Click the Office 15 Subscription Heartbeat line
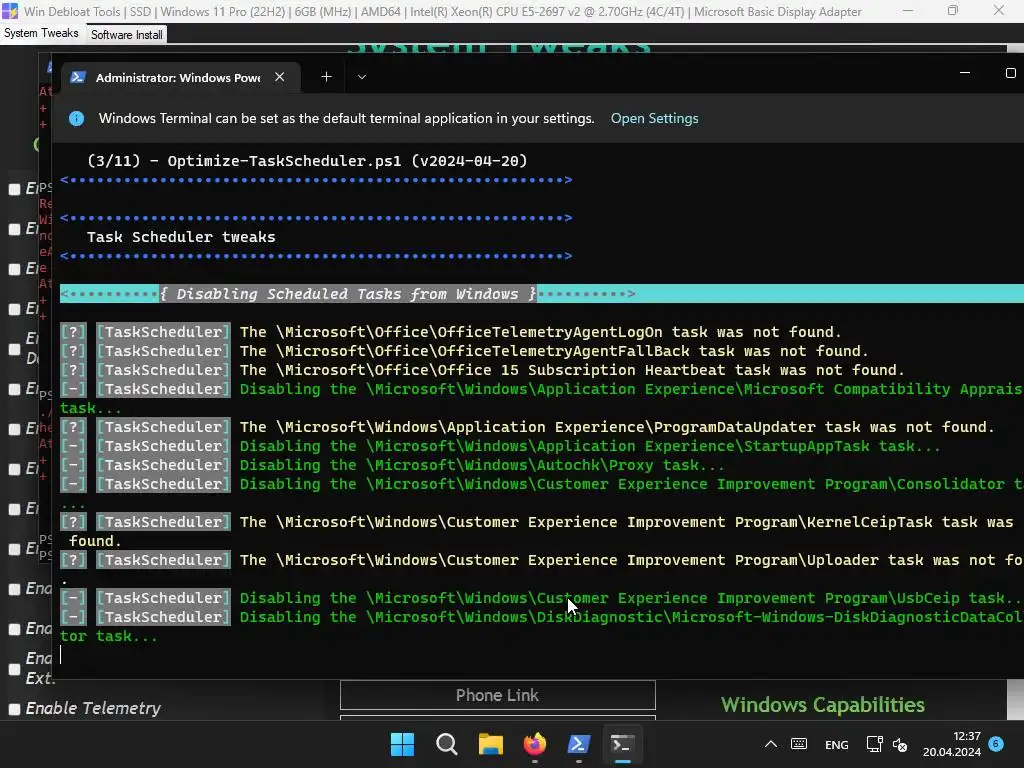Screen dimensions: 1024x768 (x=483, y=370)
